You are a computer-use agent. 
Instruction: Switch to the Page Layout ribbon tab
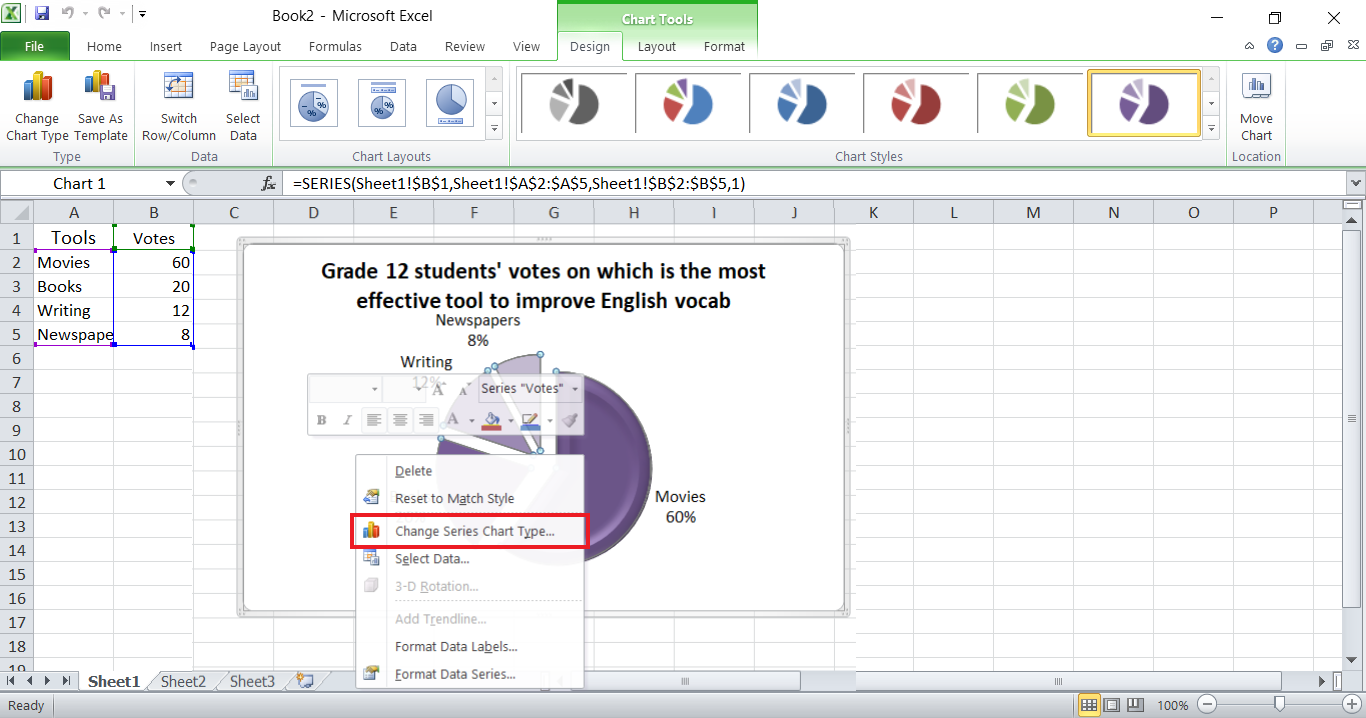coord(246,46)
